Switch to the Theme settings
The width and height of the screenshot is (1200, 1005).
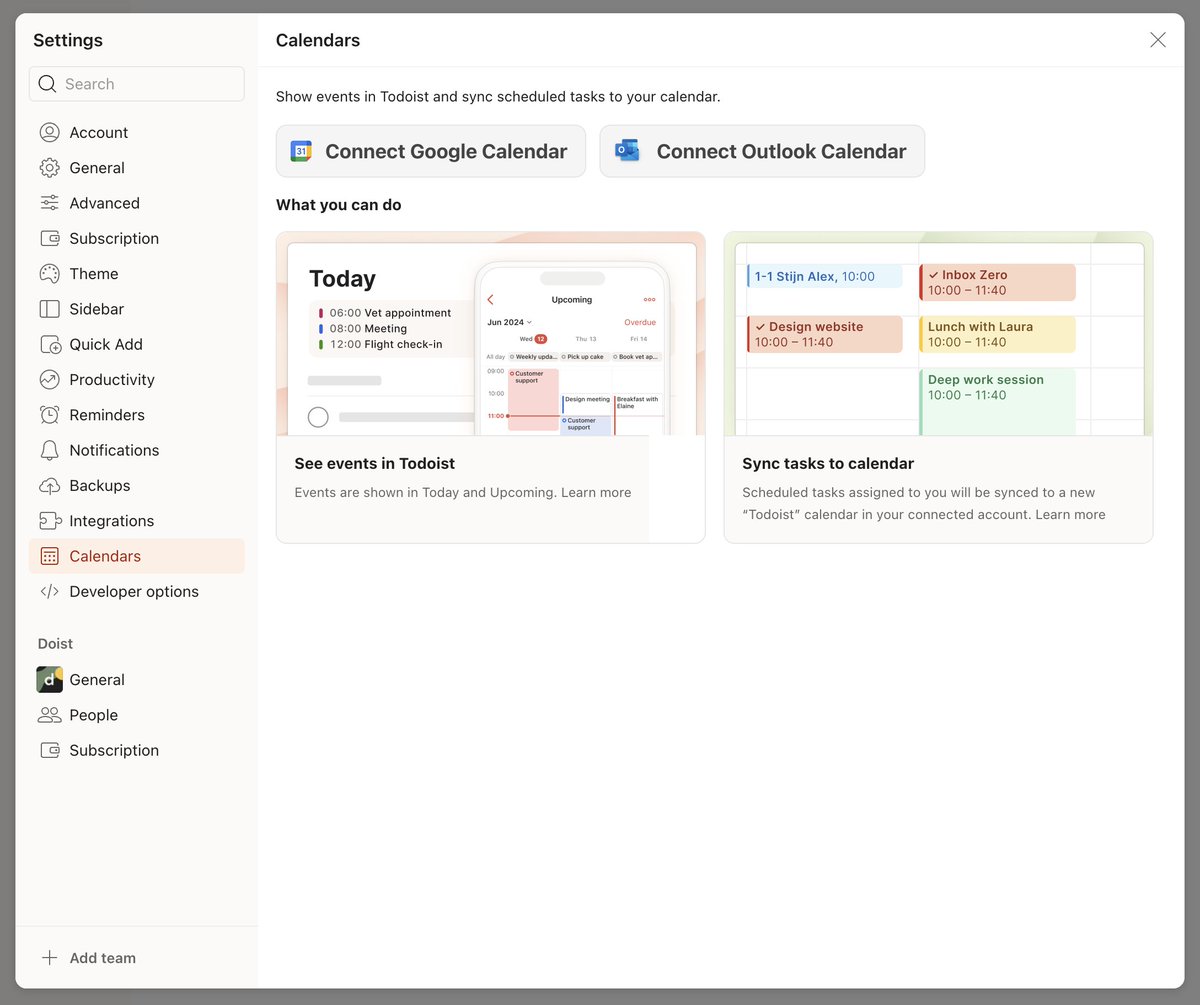137,274
